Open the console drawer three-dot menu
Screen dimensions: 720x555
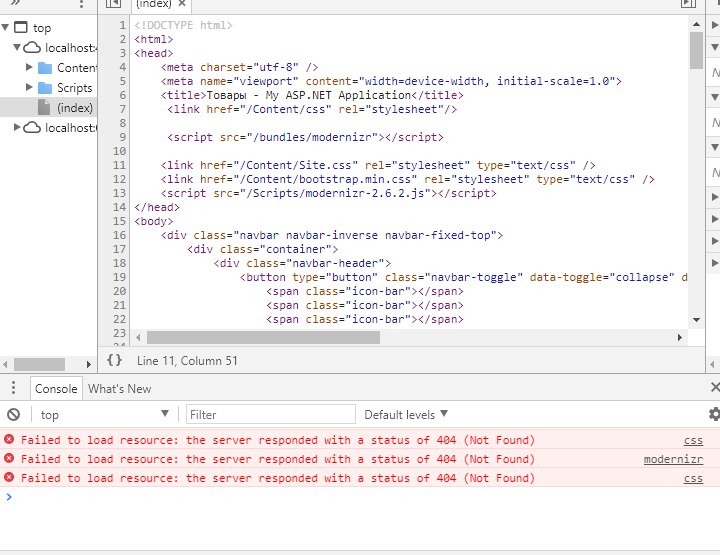coord(13,388)
